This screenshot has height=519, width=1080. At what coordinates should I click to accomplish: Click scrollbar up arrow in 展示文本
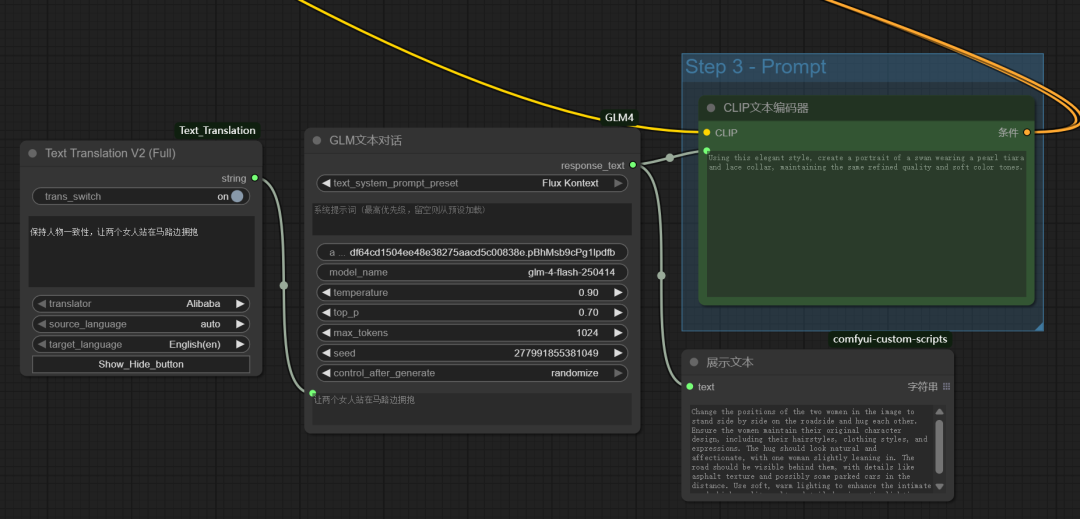(939, 412)
